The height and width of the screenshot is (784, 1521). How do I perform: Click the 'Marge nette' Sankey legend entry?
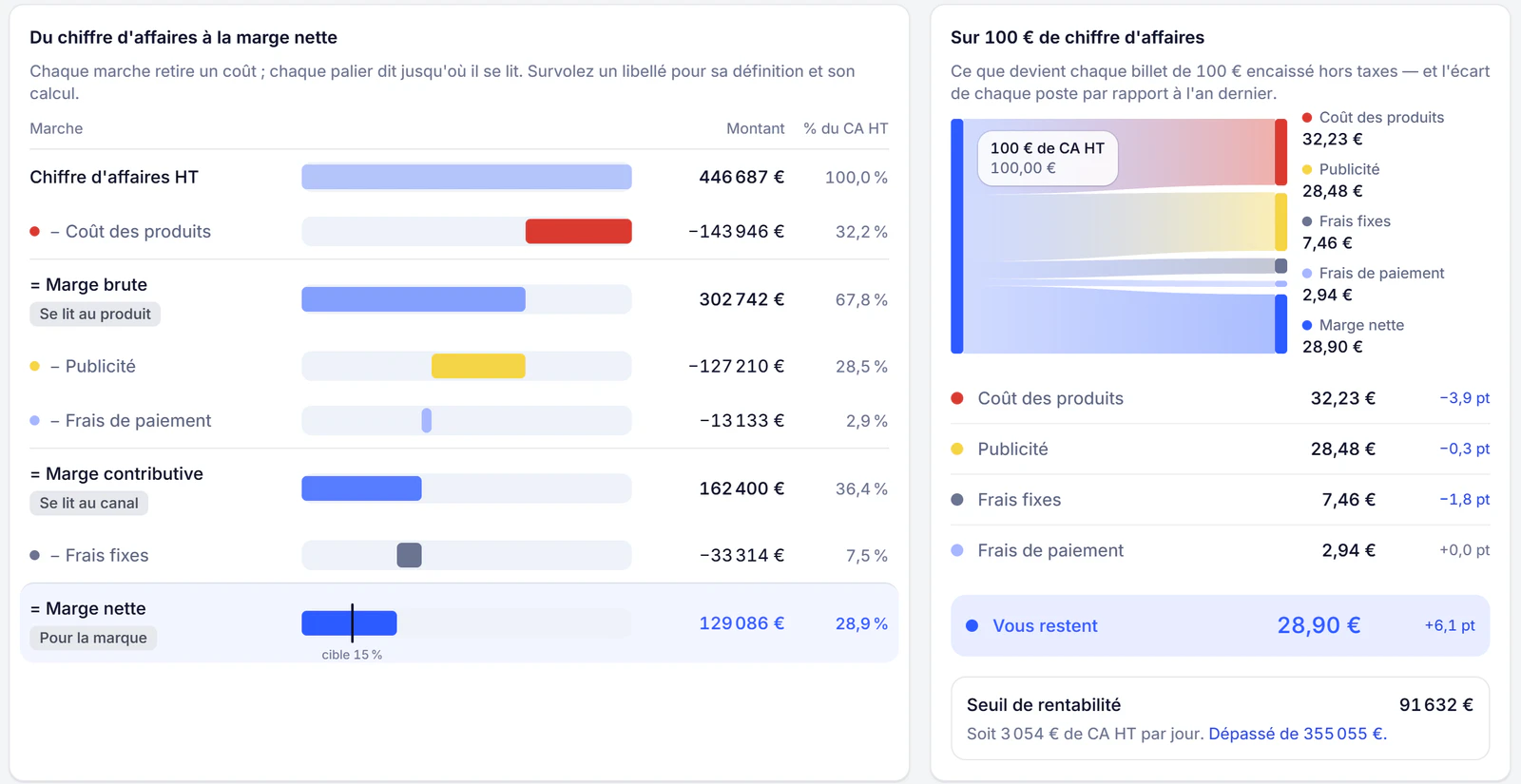[1353, 335]
